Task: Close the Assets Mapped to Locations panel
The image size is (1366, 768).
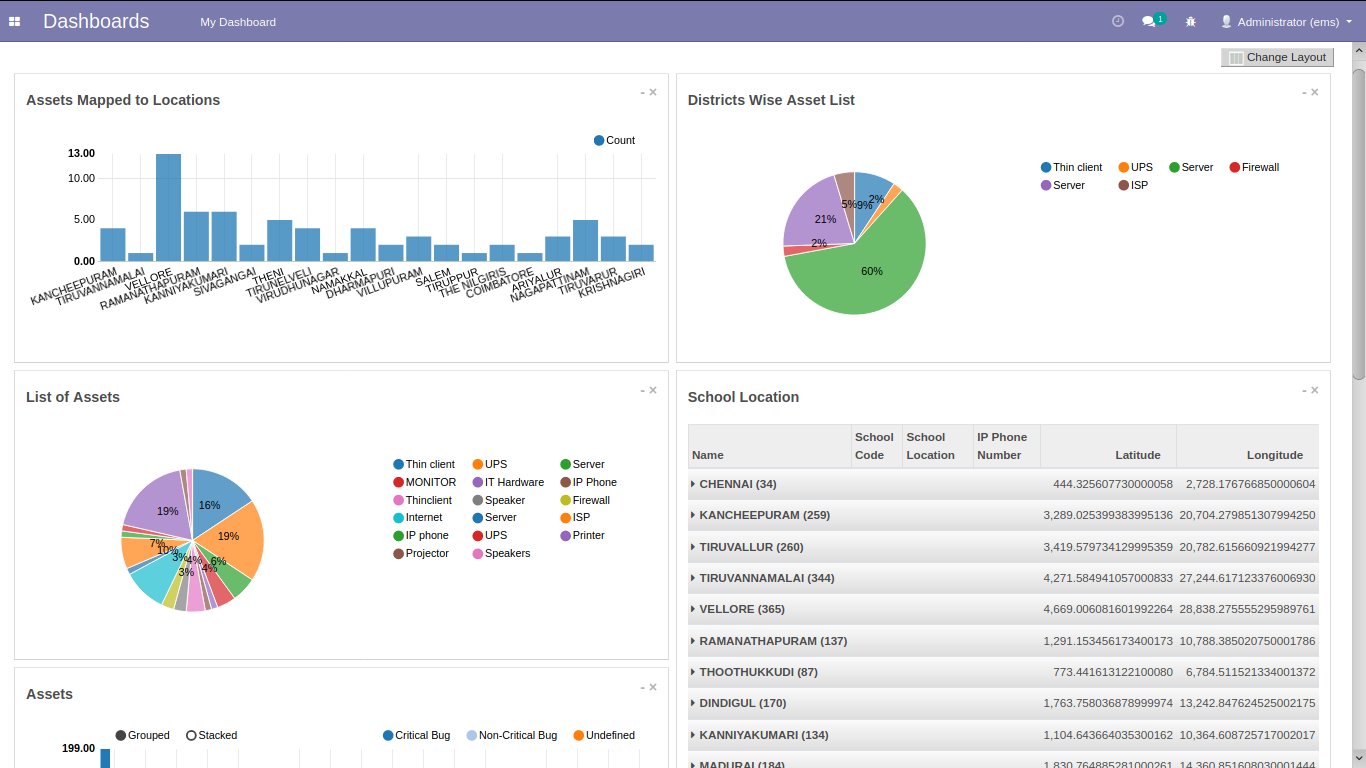Action: [x=653, y=92]
